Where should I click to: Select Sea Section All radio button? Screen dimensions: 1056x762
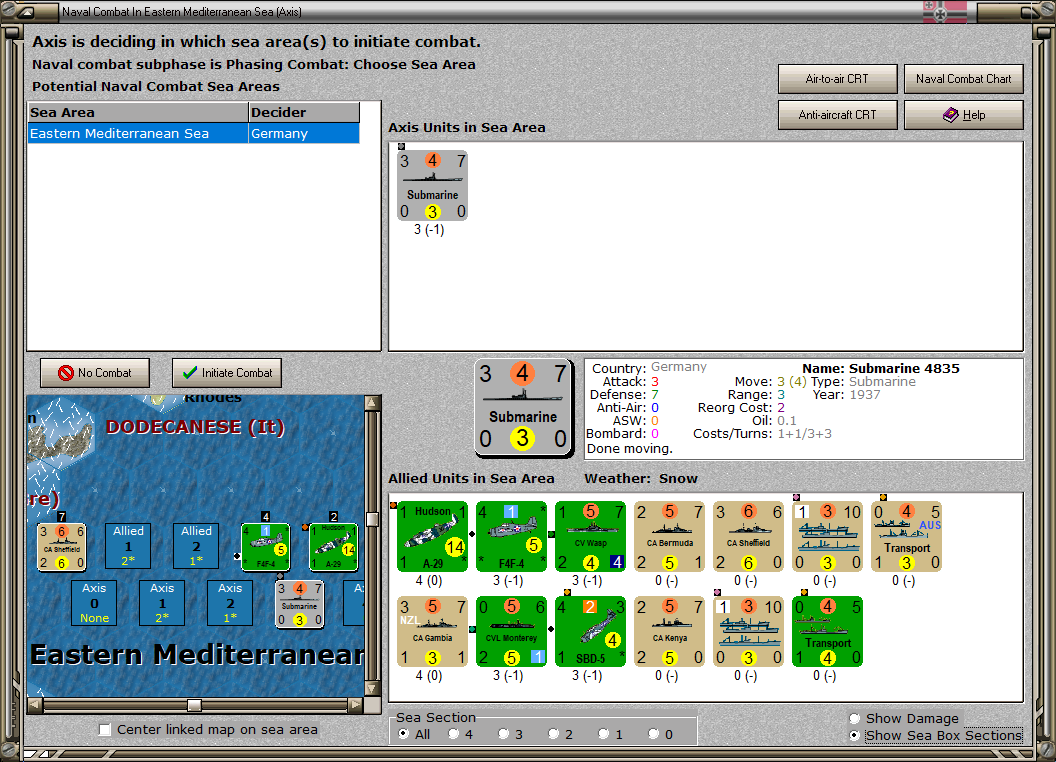tap(403, 734)
